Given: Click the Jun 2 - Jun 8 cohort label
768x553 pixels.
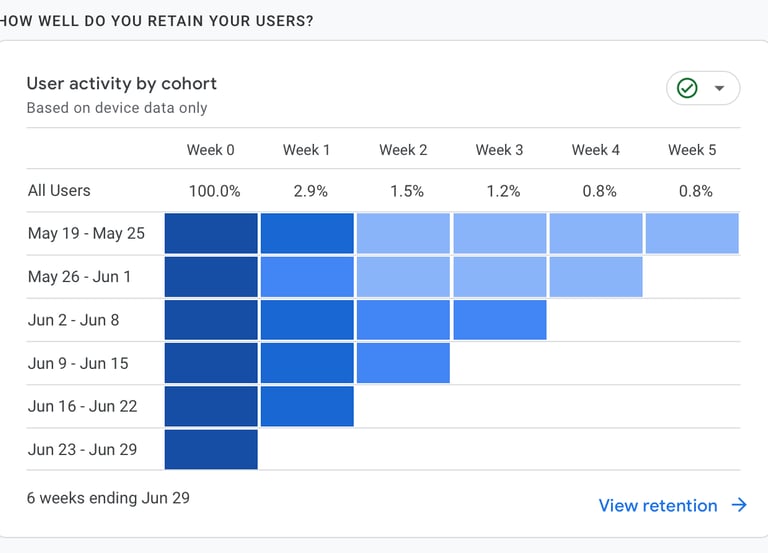Looking at the screenshot, I should coord(75,320).
